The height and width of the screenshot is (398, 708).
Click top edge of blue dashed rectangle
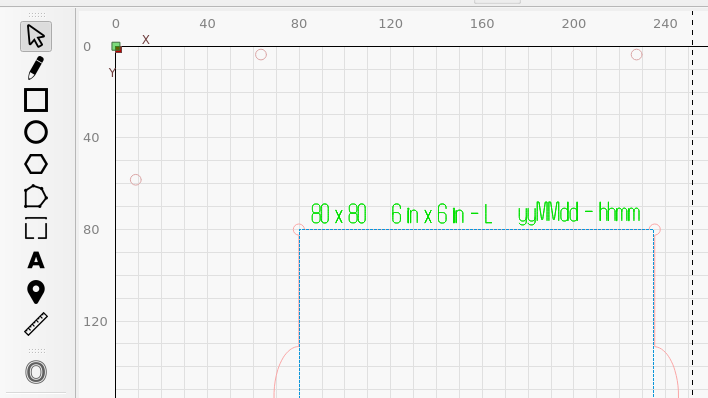click(x=476, y=229)
